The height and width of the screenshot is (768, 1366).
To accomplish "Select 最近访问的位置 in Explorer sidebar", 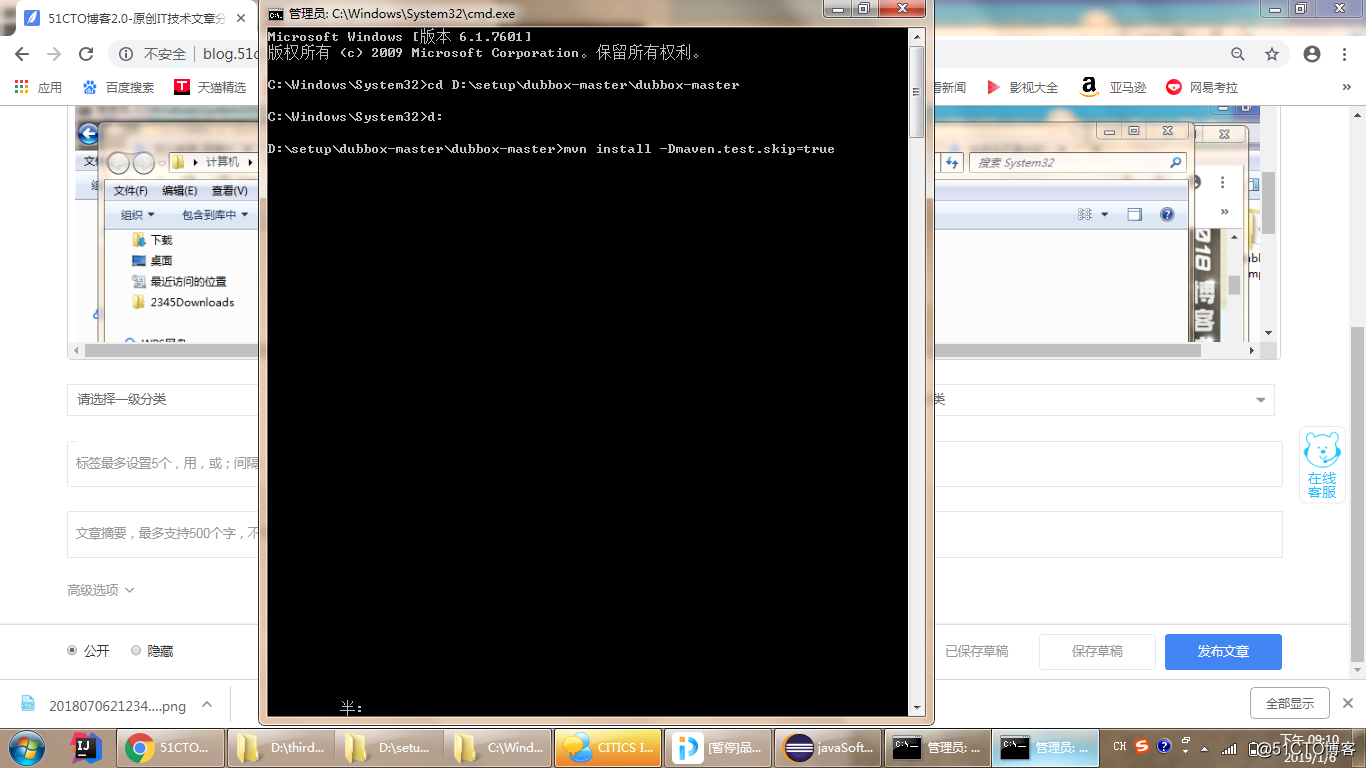I will pos(180,281).
